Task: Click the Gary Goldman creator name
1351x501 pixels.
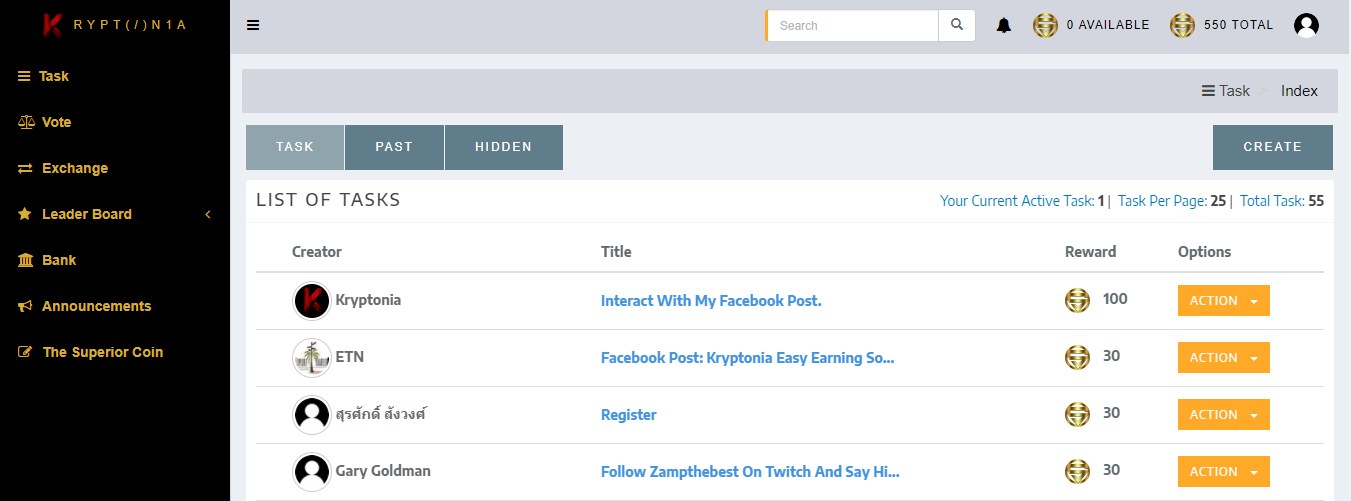Action: click(383, 471)
